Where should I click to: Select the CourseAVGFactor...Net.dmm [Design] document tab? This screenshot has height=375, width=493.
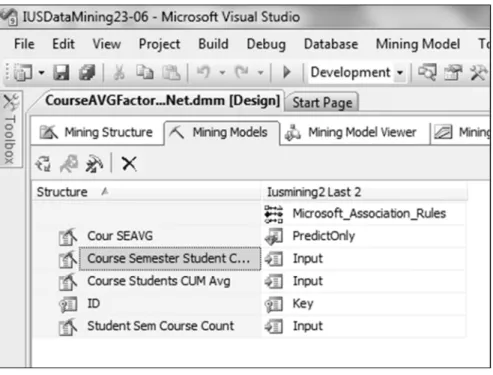coord(162,101)
